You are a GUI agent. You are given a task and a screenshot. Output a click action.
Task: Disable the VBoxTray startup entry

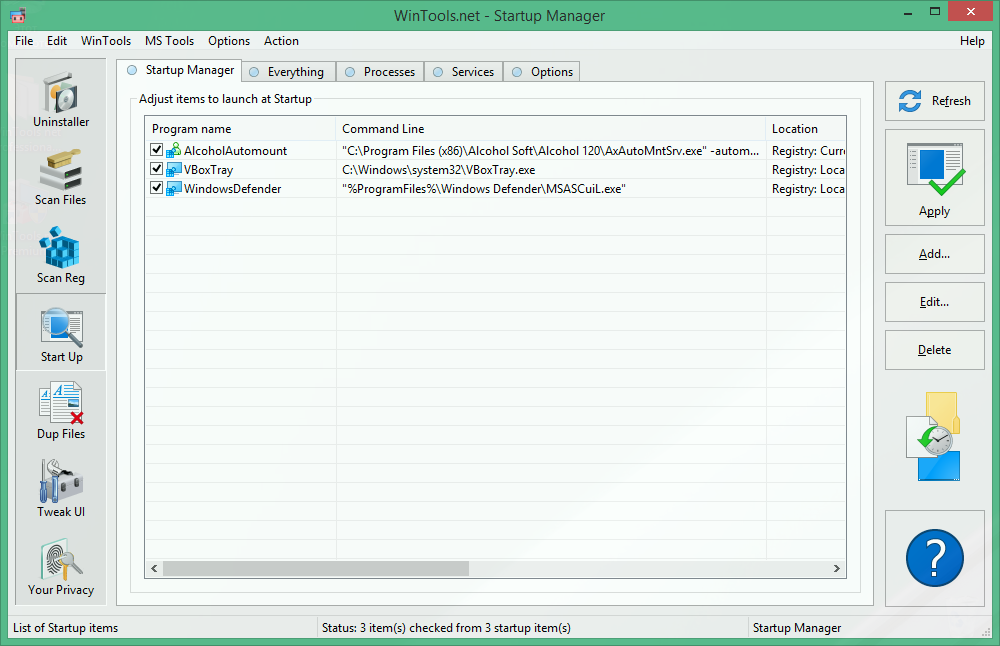[156, 168]
